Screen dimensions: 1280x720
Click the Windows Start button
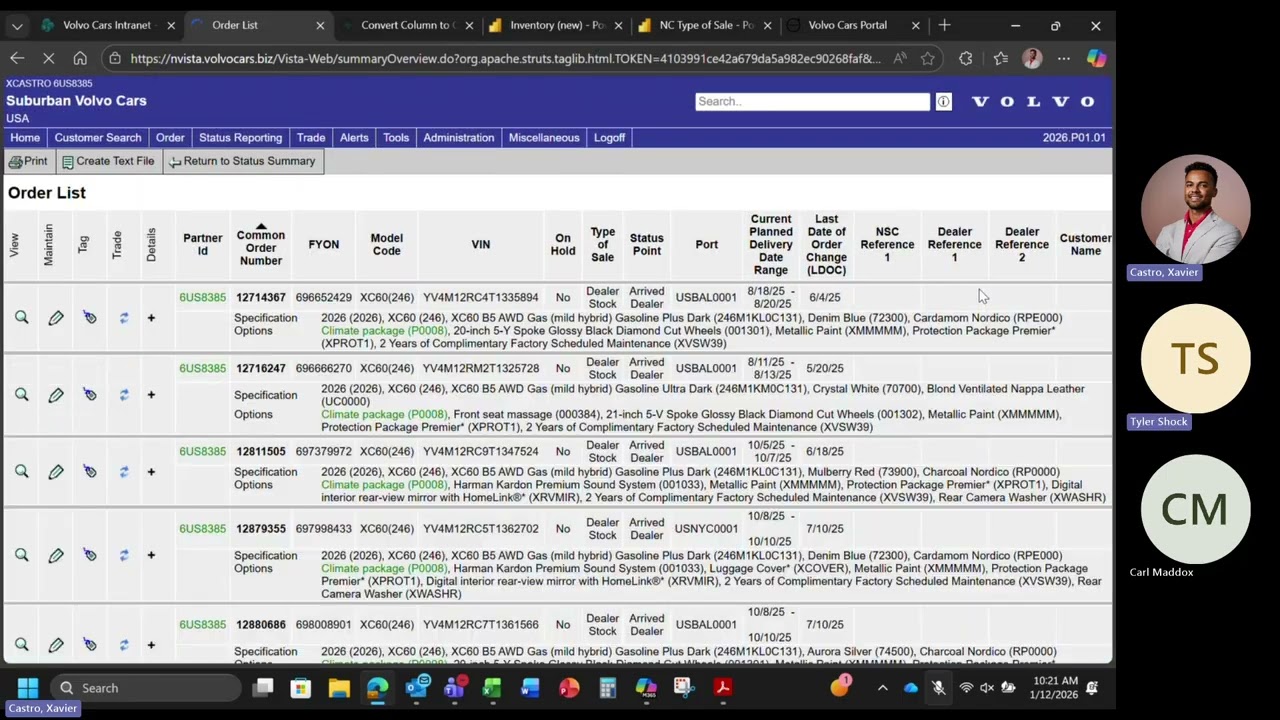tap(28, 688)
